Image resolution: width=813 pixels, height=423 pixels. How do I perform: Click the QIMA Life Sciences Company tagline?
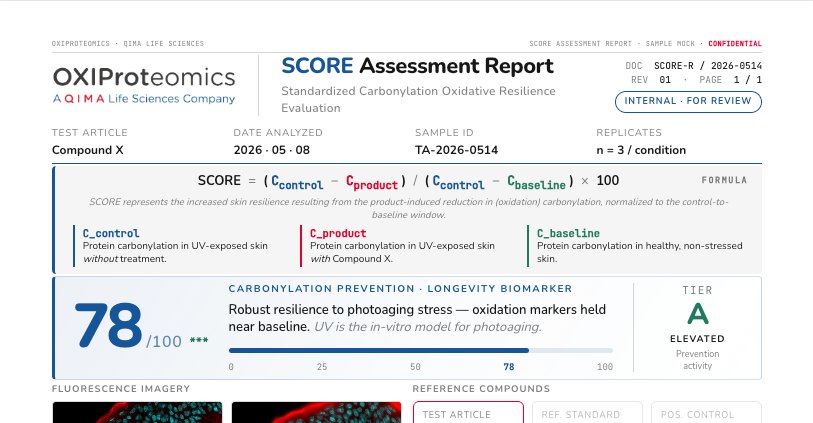[x=144, y=98]
